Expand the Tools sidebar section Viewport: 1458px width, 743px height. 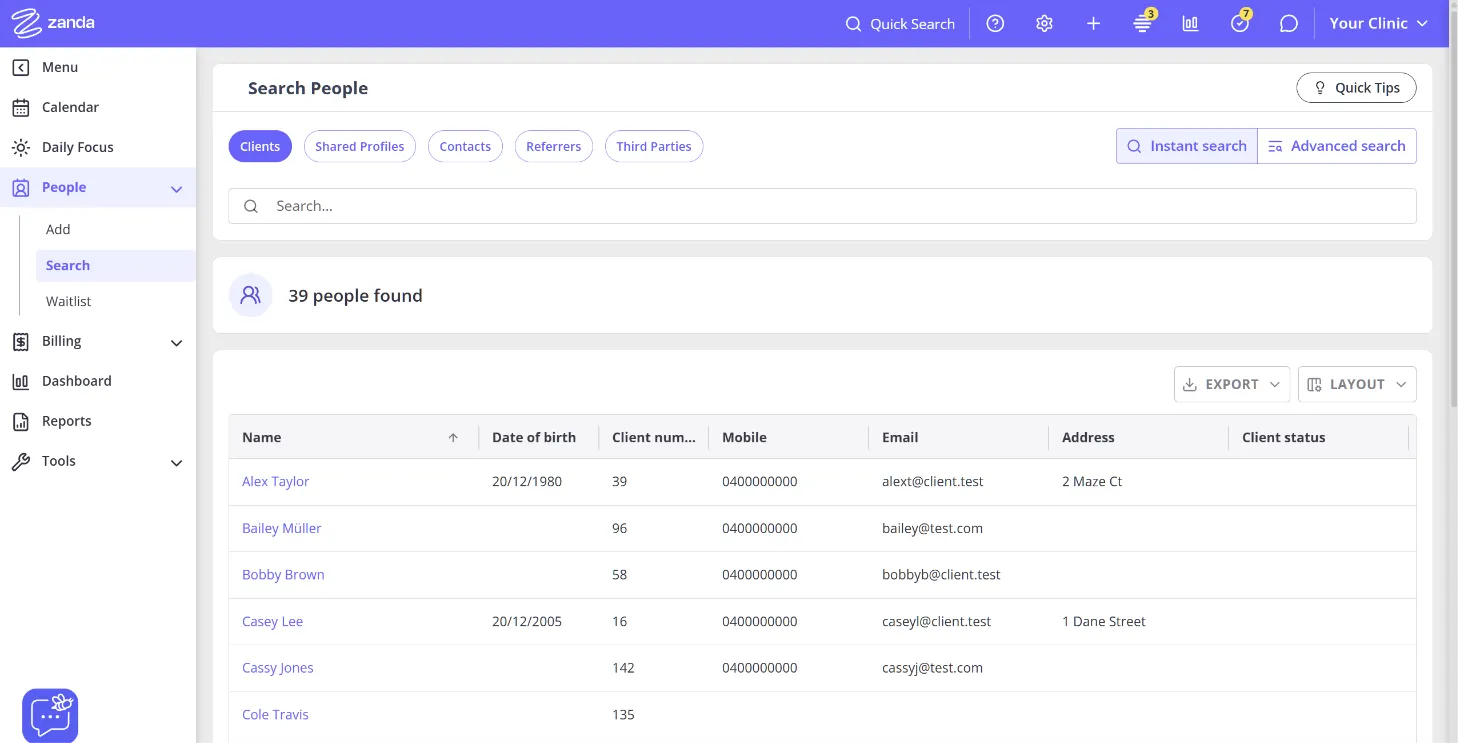177,462
